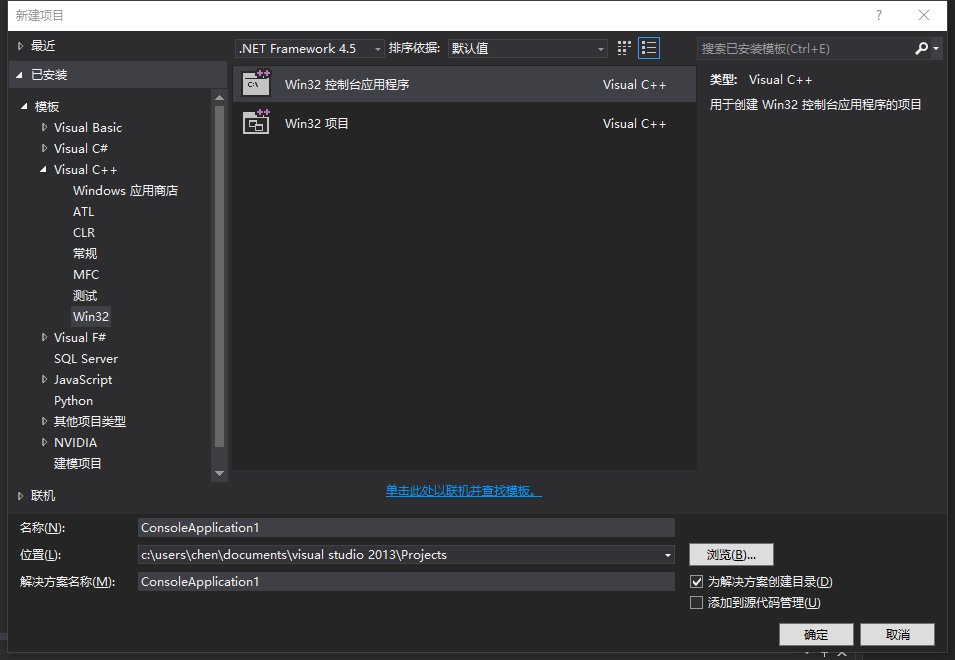Click the 名称 input field
This screenshot has width=955, height=660.
tap(406, 527)
